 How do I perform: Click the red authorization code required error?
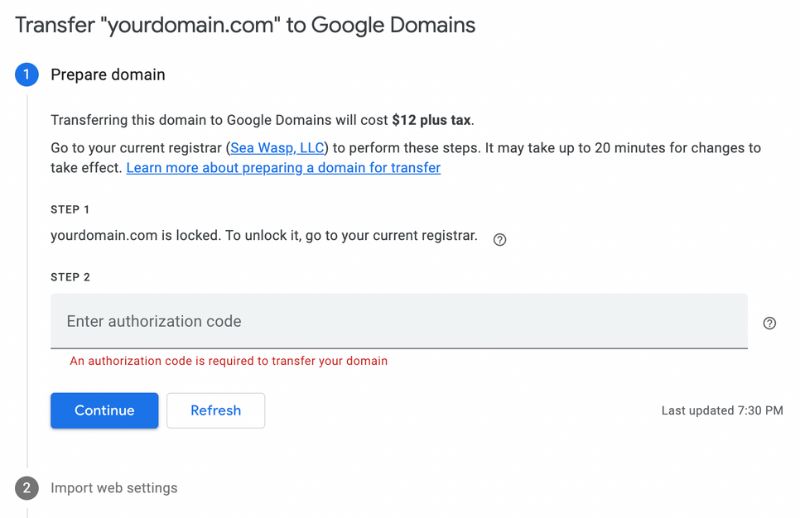tap(229, 361)
